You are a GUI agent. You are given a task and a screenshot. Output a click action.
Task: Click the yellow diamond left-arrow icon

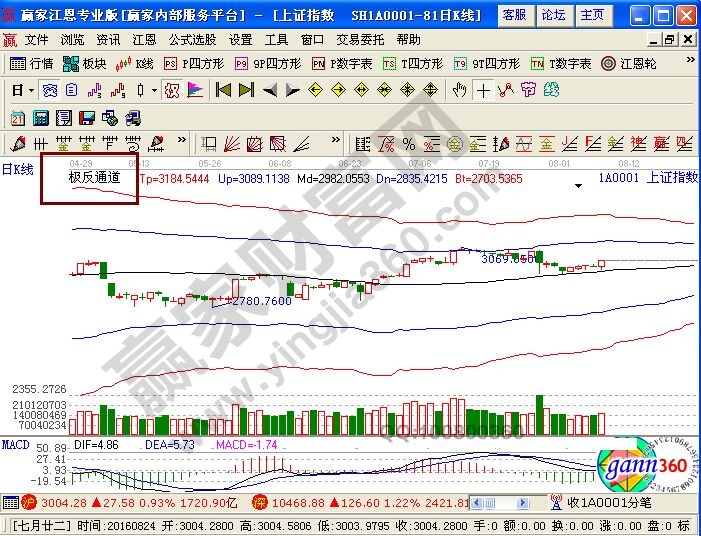pos(316,90)
